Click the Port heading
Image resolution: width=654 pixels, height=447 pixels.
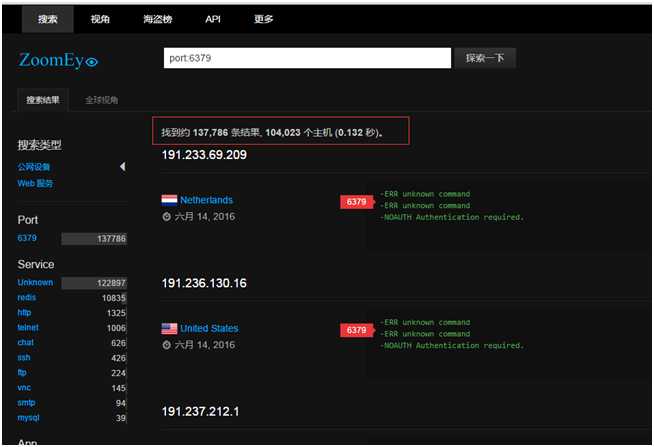pyautogui.click(x=28, y=220)
